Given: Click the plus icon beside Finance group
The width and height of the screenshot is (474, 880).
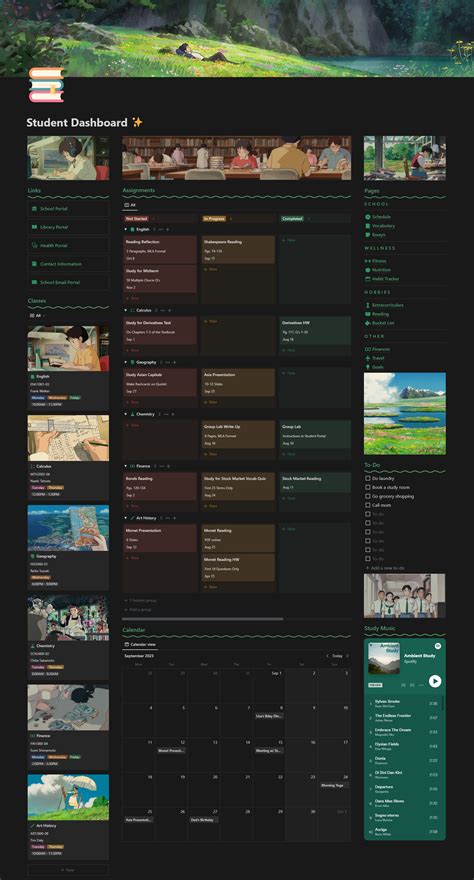Looking at the screenshot, I should pyautogui.click(x=168, y=466).
